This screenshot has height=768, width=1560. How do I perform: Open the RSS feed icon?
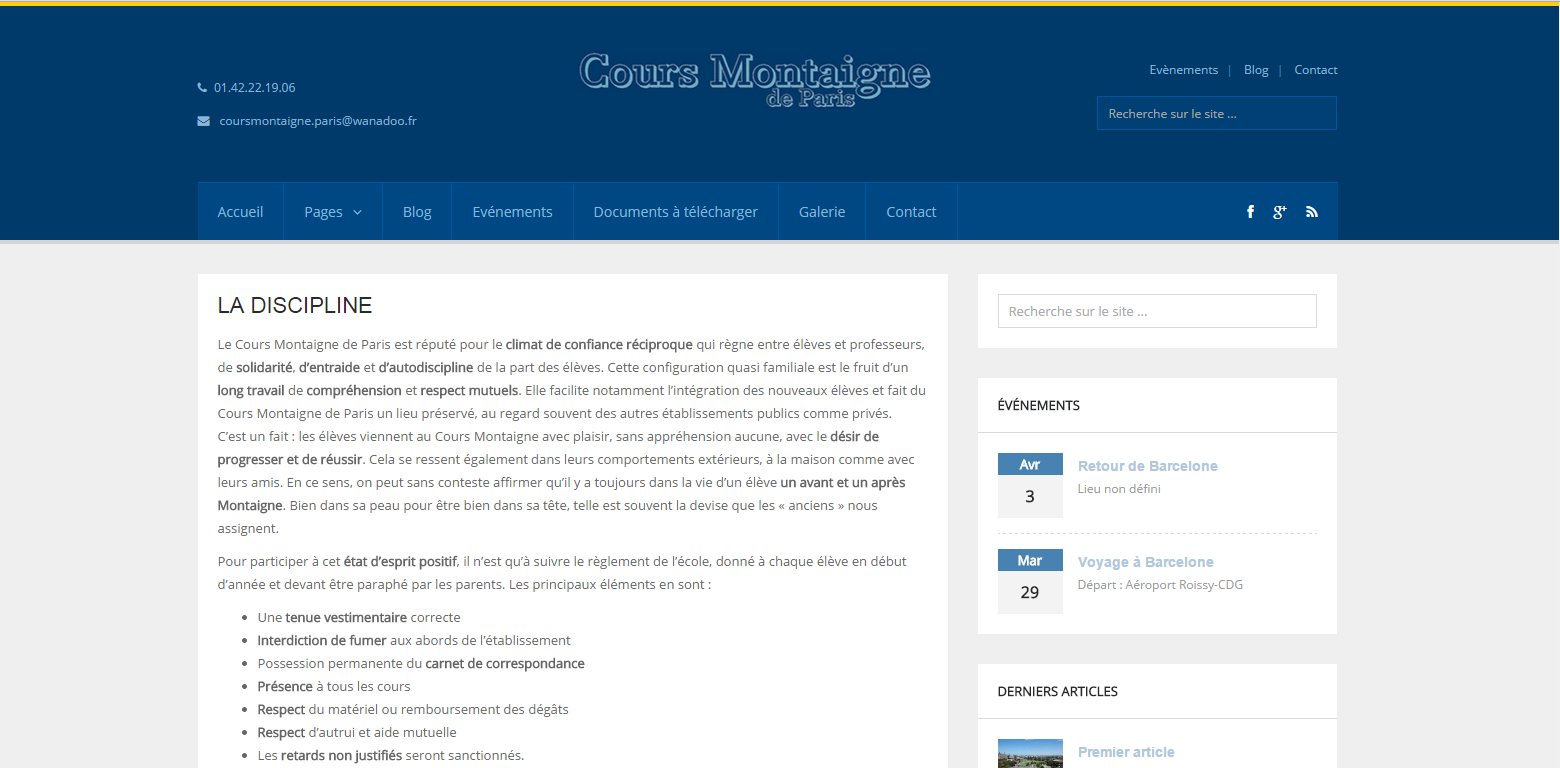coord(1311,212)
